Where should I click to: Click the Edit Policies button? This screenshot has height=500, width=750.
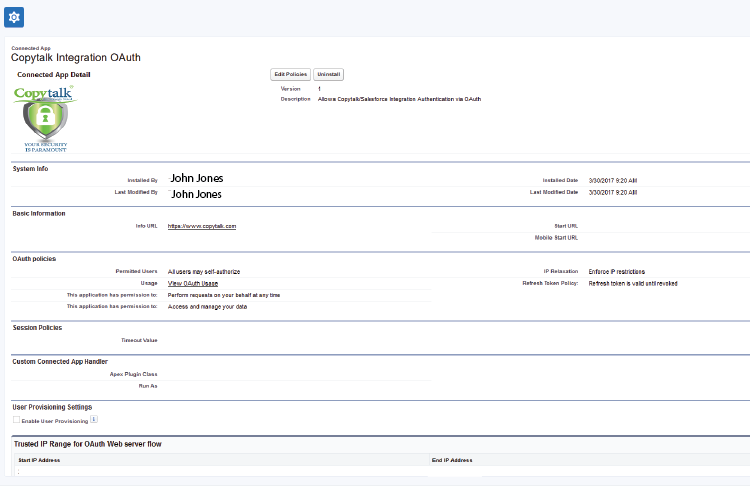point(289,74)
